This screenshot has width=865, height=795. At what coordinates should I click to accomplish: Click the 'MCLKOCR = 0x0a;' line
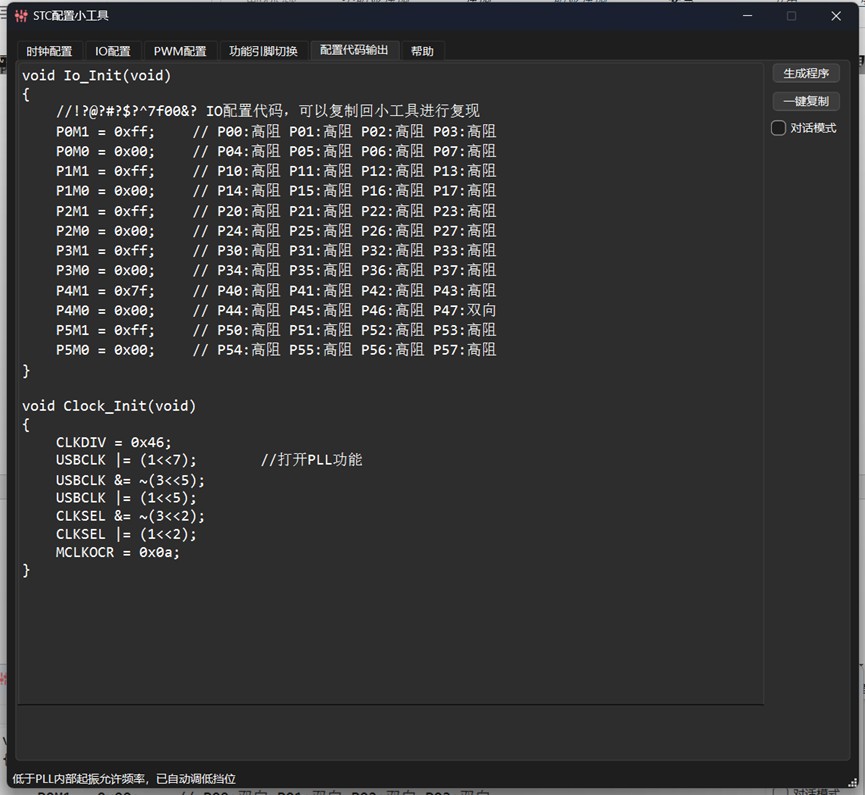point(118,552)
